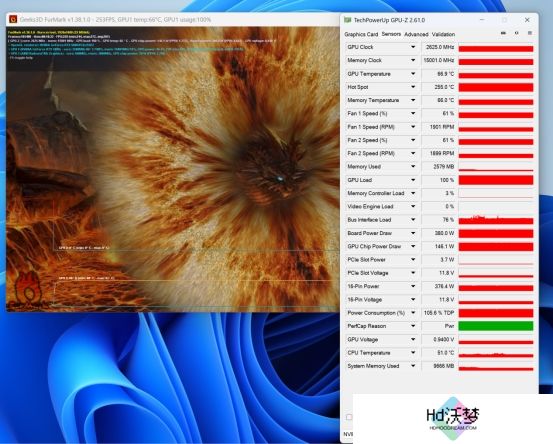Click the Memory Clock value 15001.0 MHz
553x444 pixels.
pos(438,60)
